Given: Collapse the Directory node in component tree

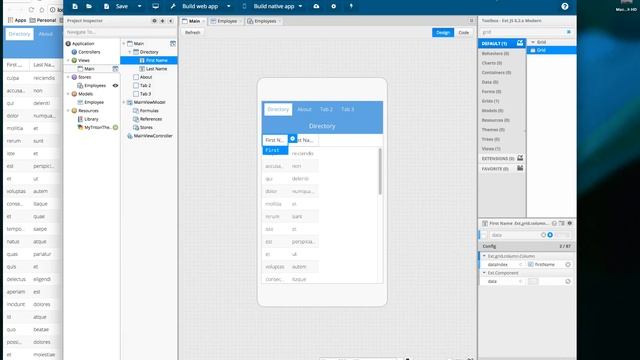Looking at the screenshot, I should click(x=130, y=52).
